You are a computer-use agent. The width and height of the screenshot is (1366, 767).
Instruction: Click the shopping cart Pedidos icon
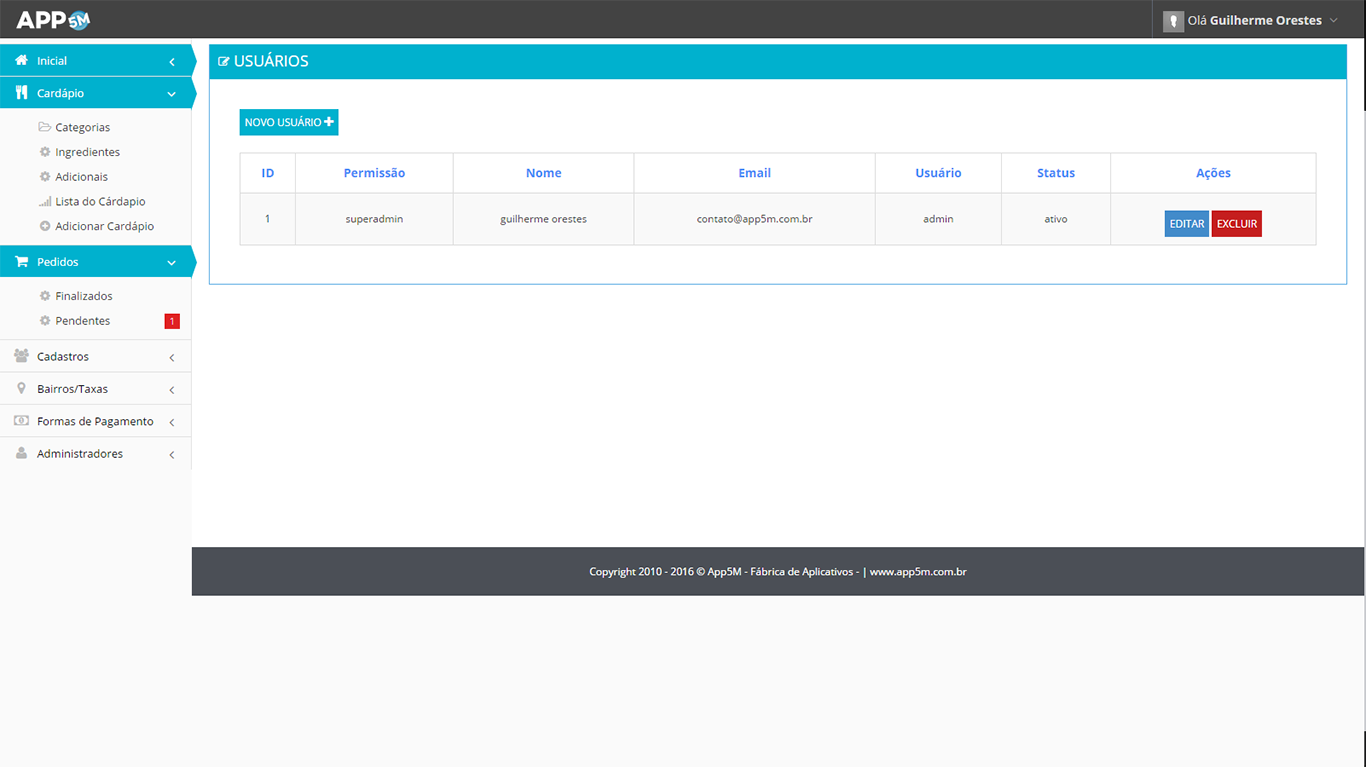point(21,262)
